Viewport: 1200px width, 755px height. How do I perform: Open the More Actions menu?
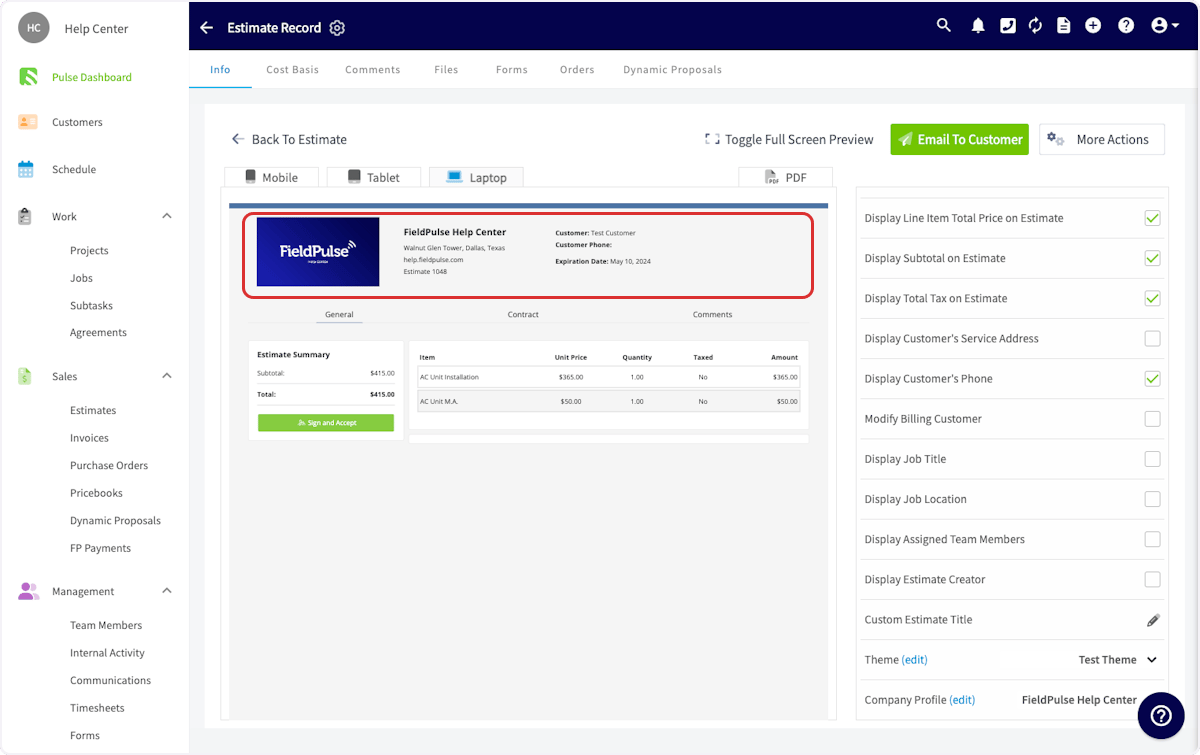tap(1102, 139)
